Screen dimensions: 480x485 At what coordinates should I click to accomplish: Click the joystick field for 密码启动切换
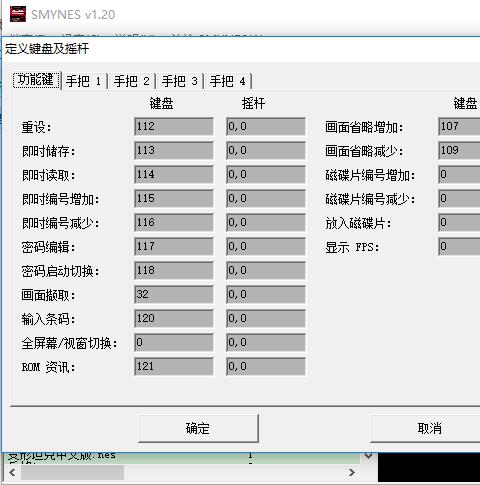[266, 270]
